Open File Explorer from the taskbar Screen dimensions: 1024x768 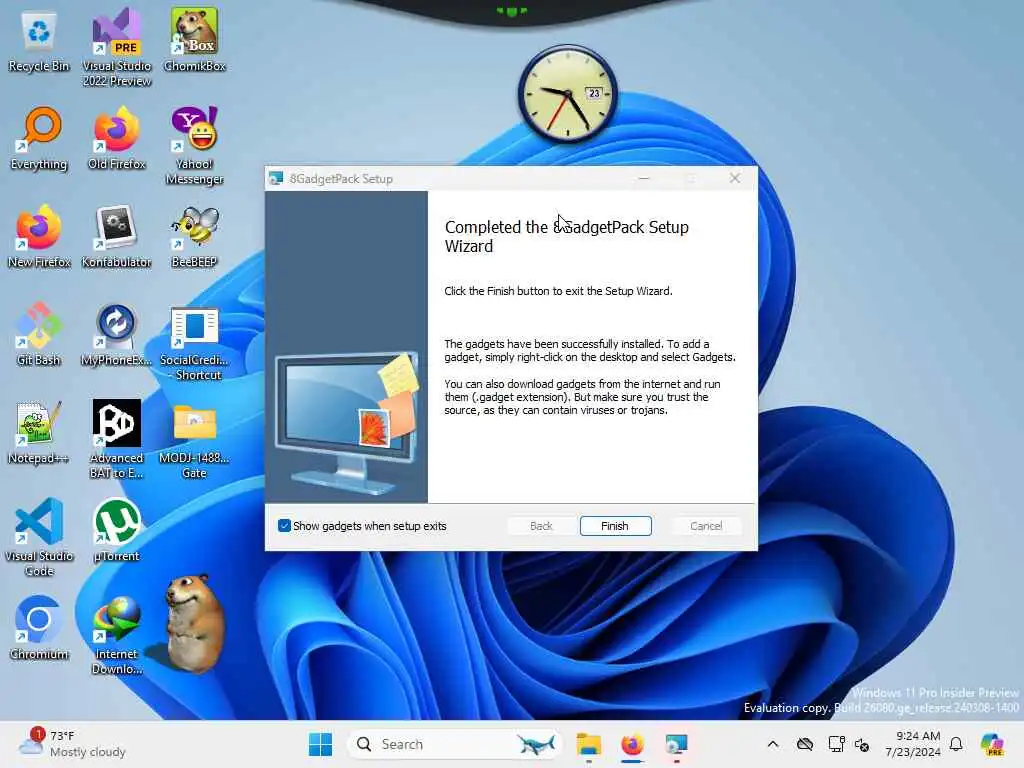pyautogui.click(x=588, y=744)
